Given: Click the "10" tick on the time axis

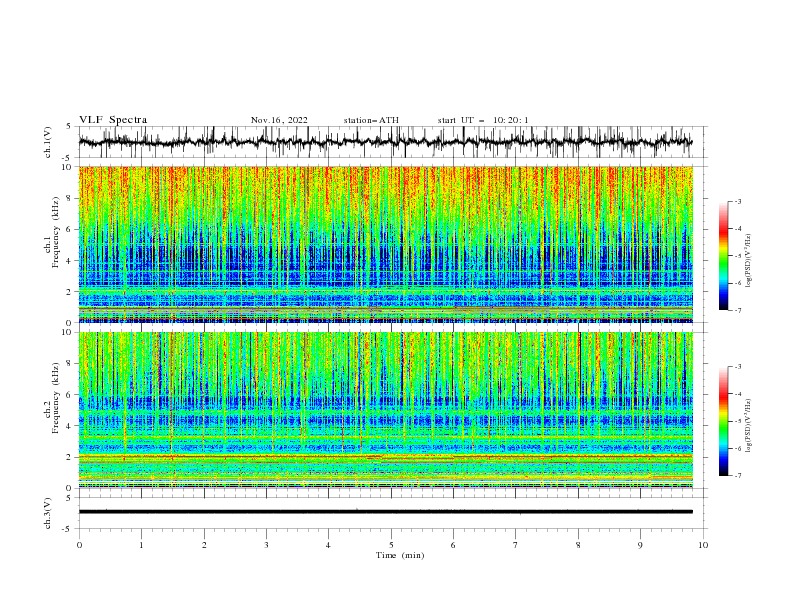Looking at the screenshot, I should pyautogui.click(x=703, y=545).
